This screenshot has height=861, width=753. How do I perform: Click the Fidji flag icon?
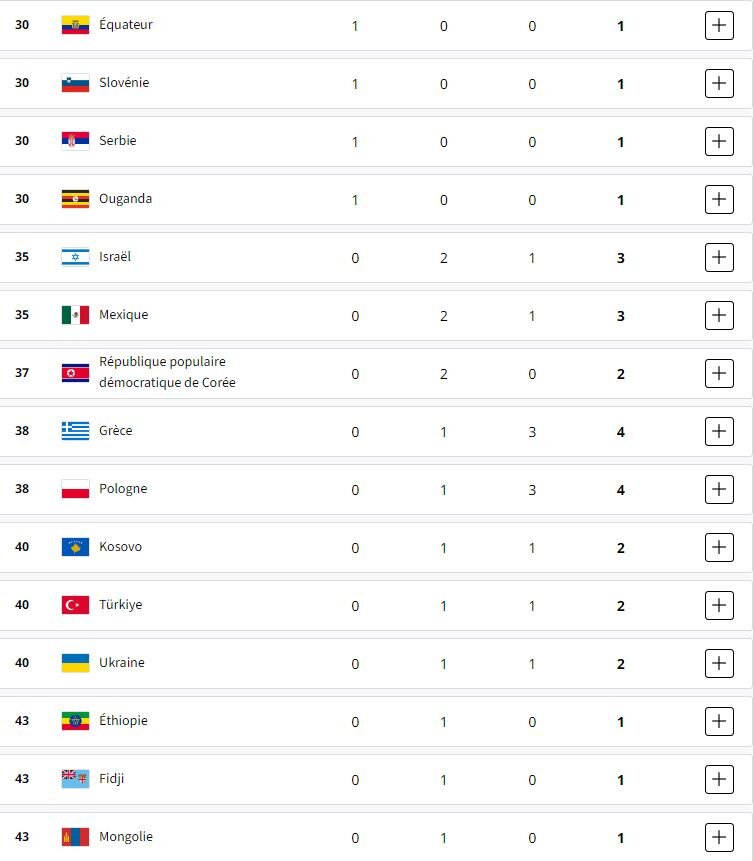(75, 779)
